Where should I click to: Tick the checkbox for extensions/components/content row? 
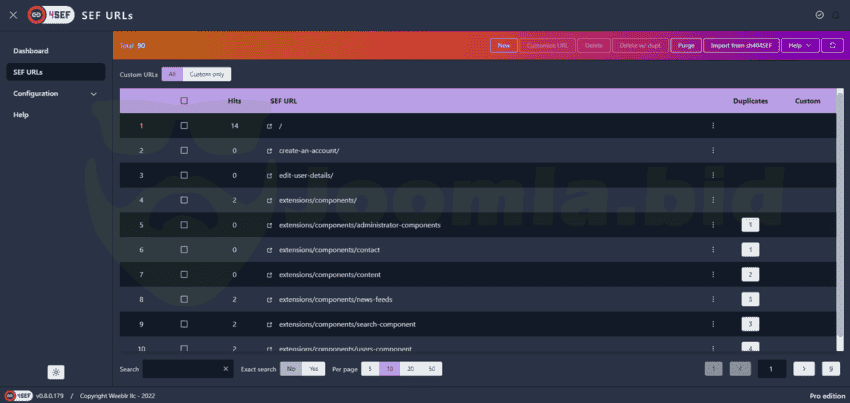[184, 274]
